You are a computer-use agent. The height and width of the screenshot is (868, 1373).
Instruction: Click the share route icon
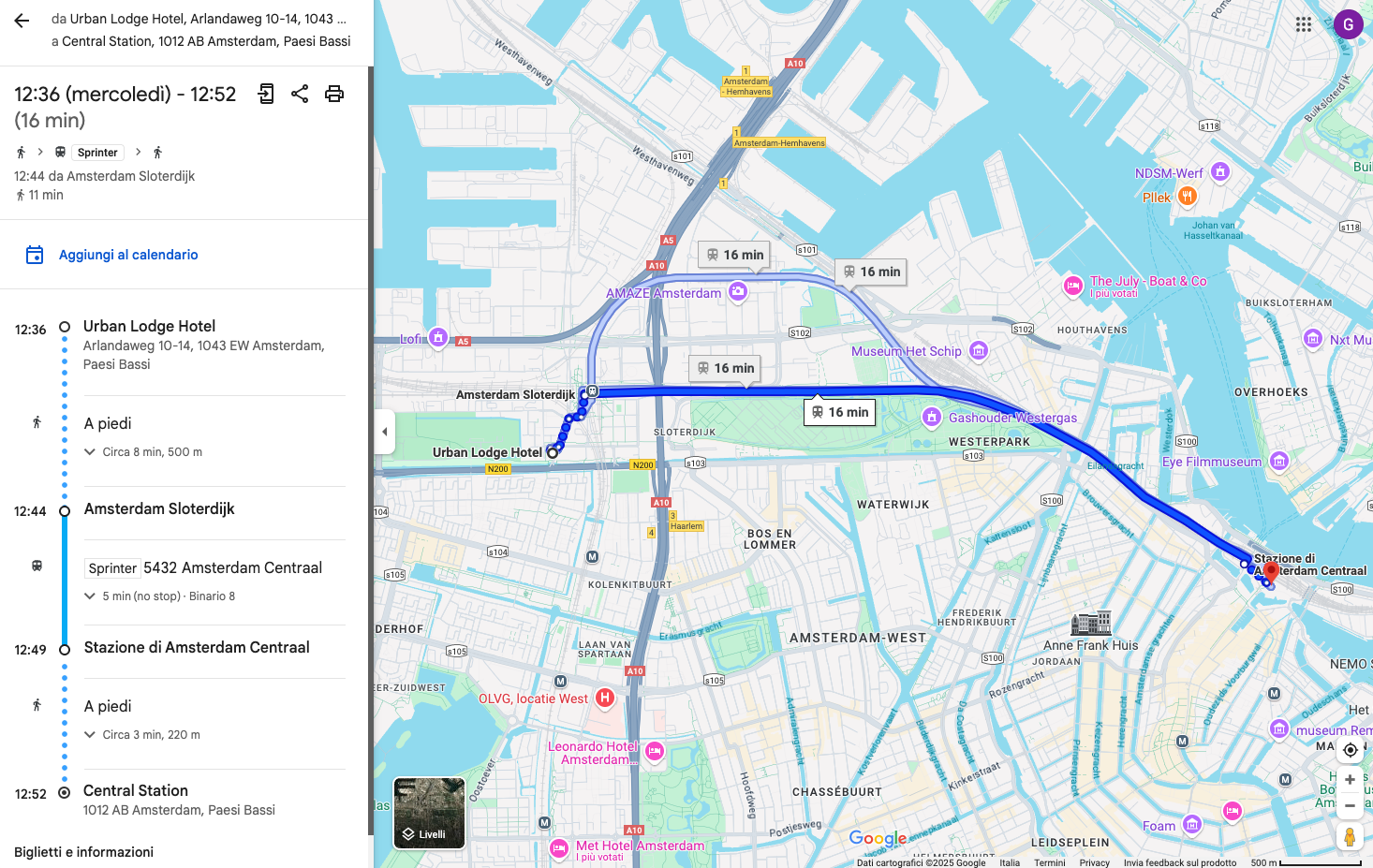click(x=300, y=94)
